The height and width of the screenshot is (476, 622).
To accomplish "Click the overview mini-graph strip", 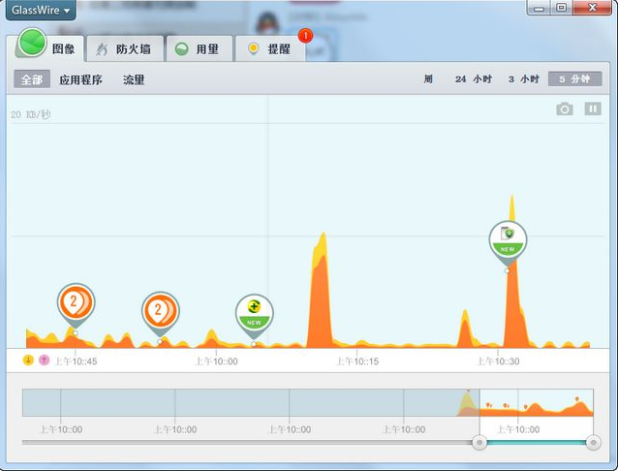I will click(308, 403).
